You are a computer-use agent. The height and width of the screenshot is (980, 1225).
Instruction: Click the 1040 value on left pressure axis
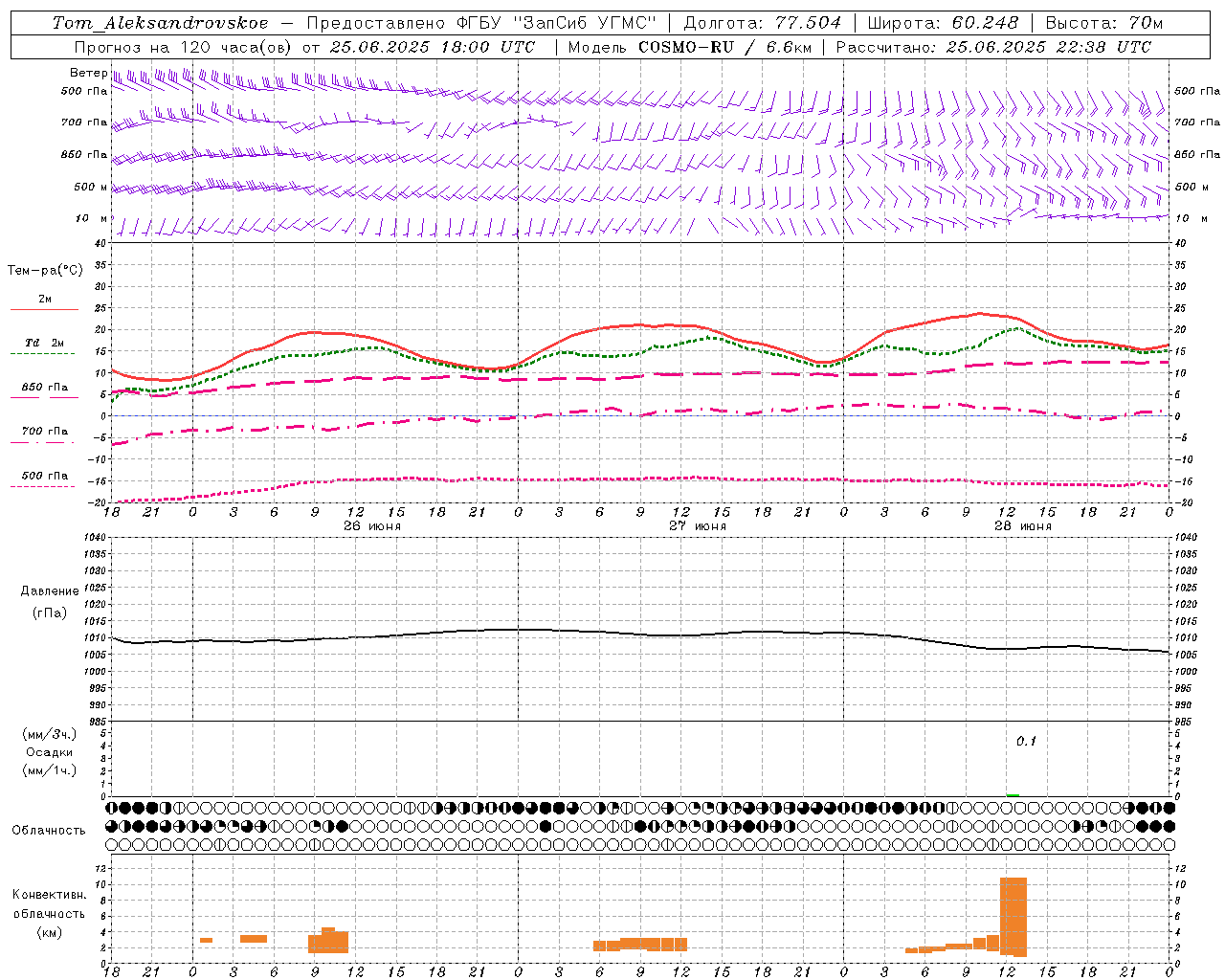click(x=94, y=538)
